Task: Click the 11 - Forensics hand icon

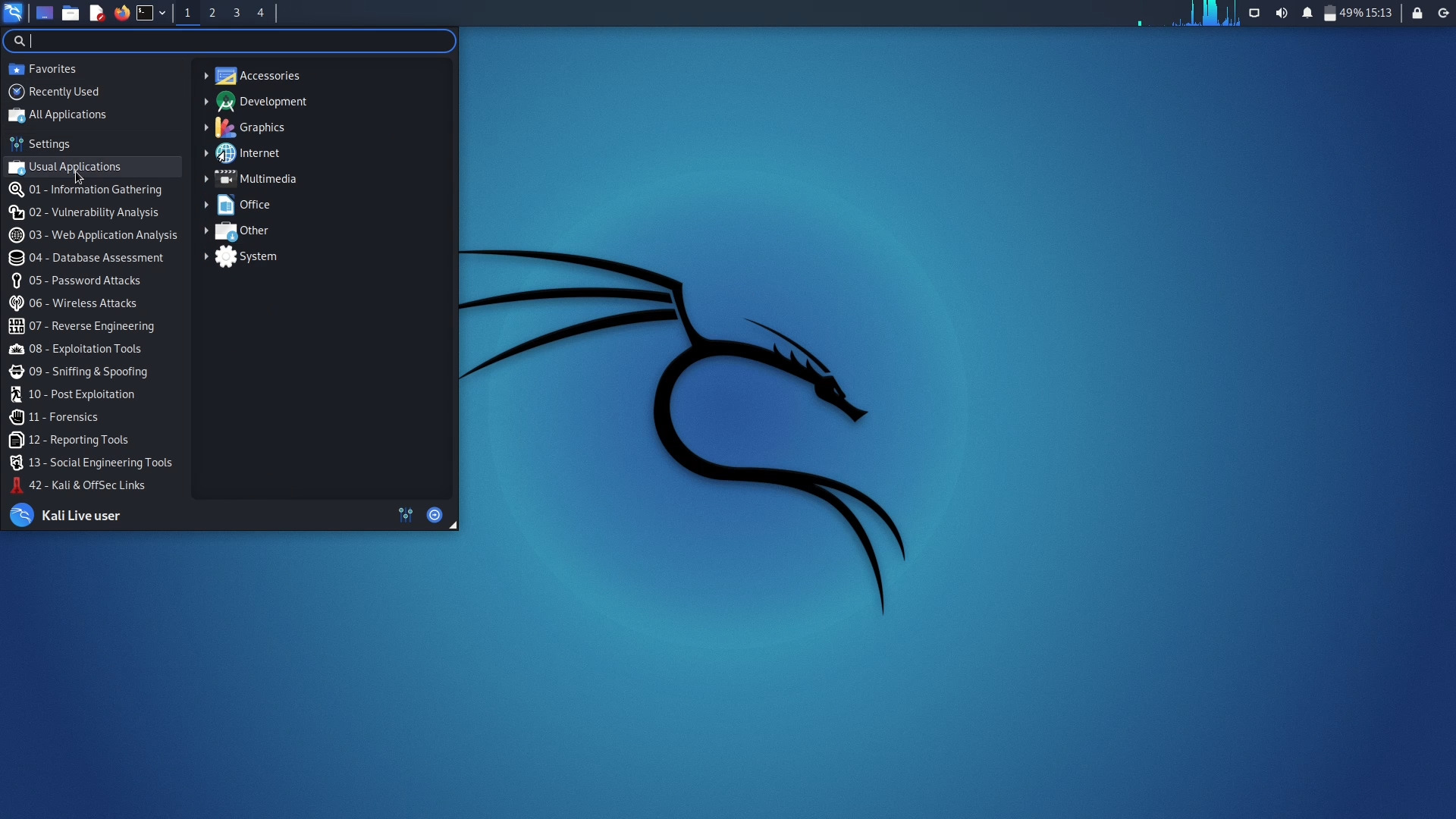Action: point(16,417)
